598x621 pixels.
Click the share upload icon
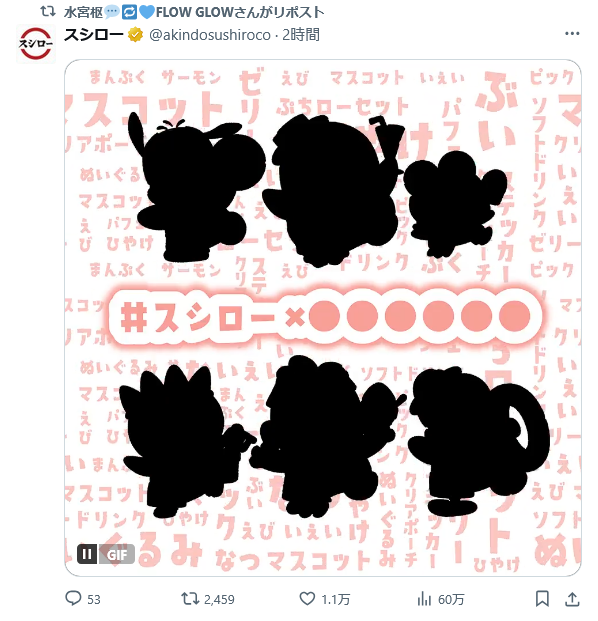[572, 598]
